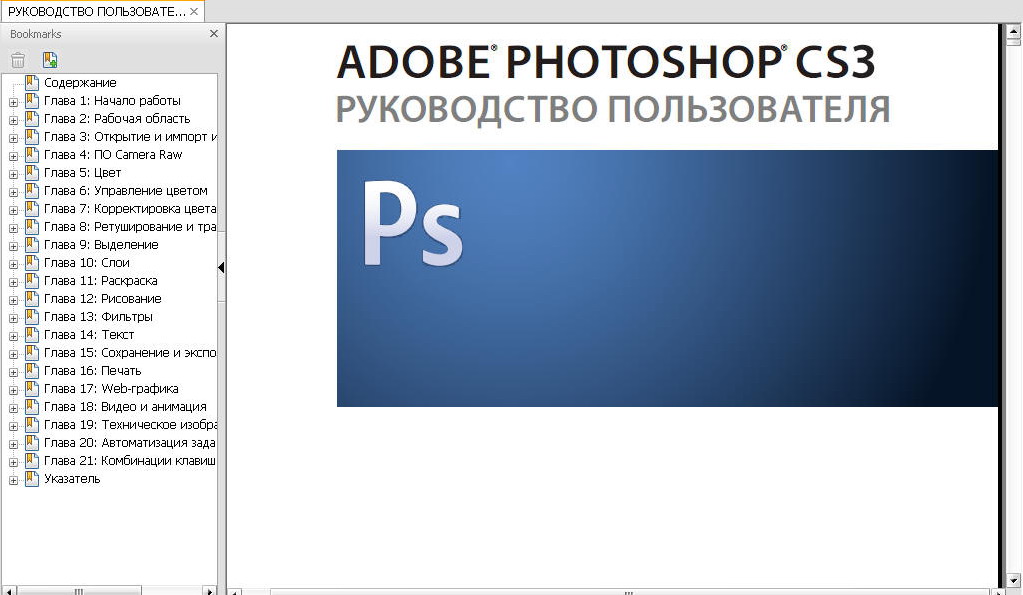
Task: Close the Bookmarks panel
Action: point(213,33)
